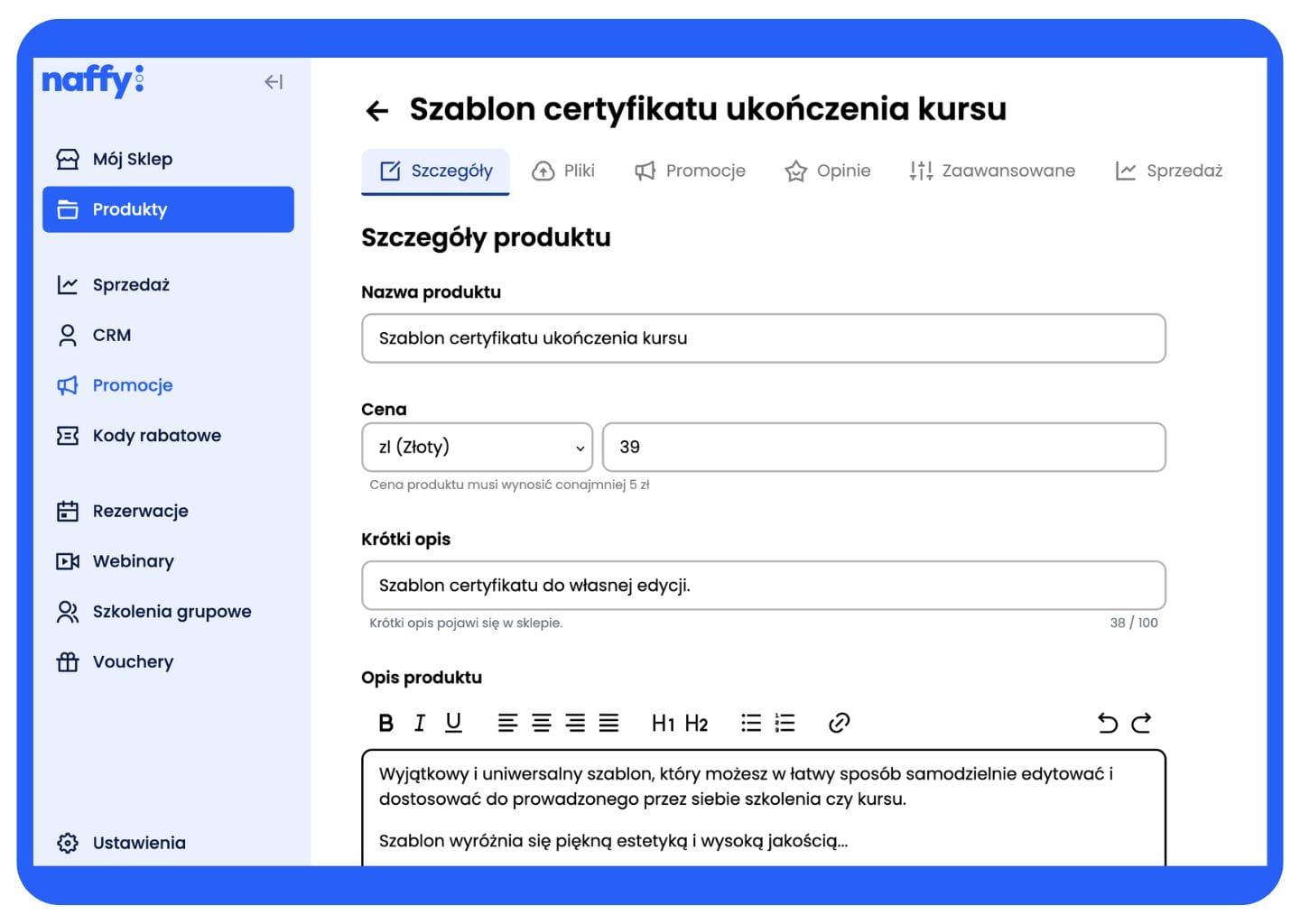Viewport: 1300px width, 924px height.
Task: Insert bulleted list
Action: point(751,723)
